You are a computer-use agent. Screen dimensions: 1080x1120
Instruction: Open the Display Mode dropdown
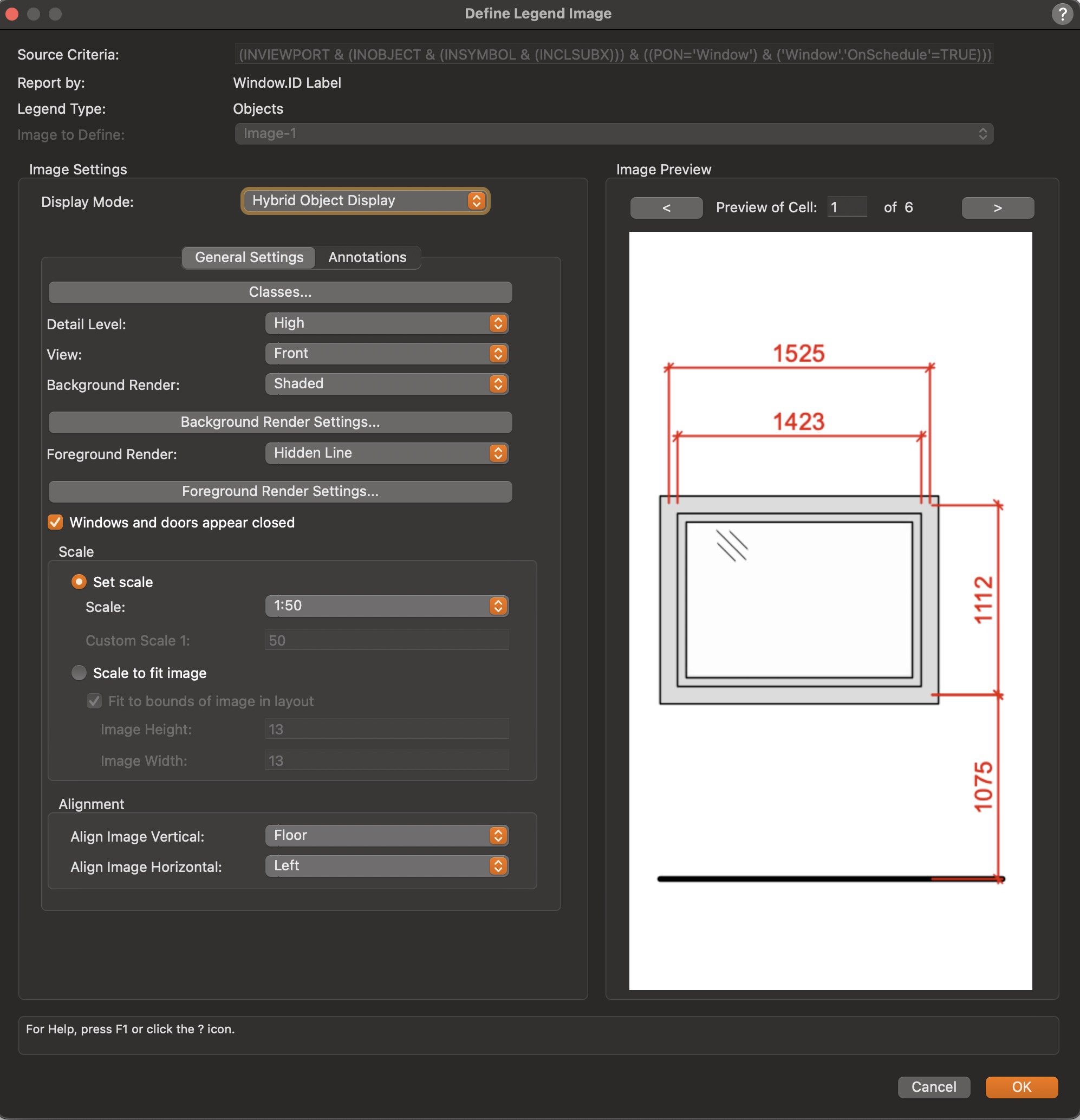point(365,200)
